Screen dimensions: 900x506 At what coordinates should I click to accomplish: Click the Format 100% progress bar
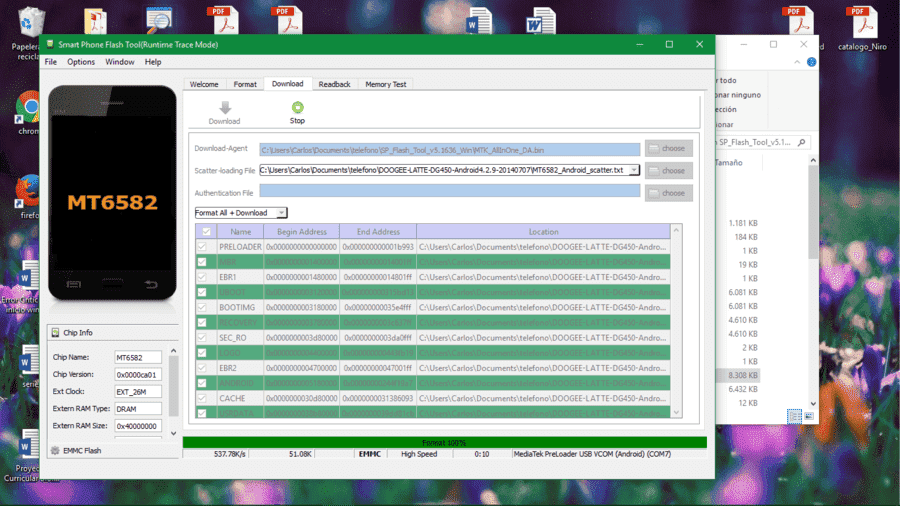(444, 442)
